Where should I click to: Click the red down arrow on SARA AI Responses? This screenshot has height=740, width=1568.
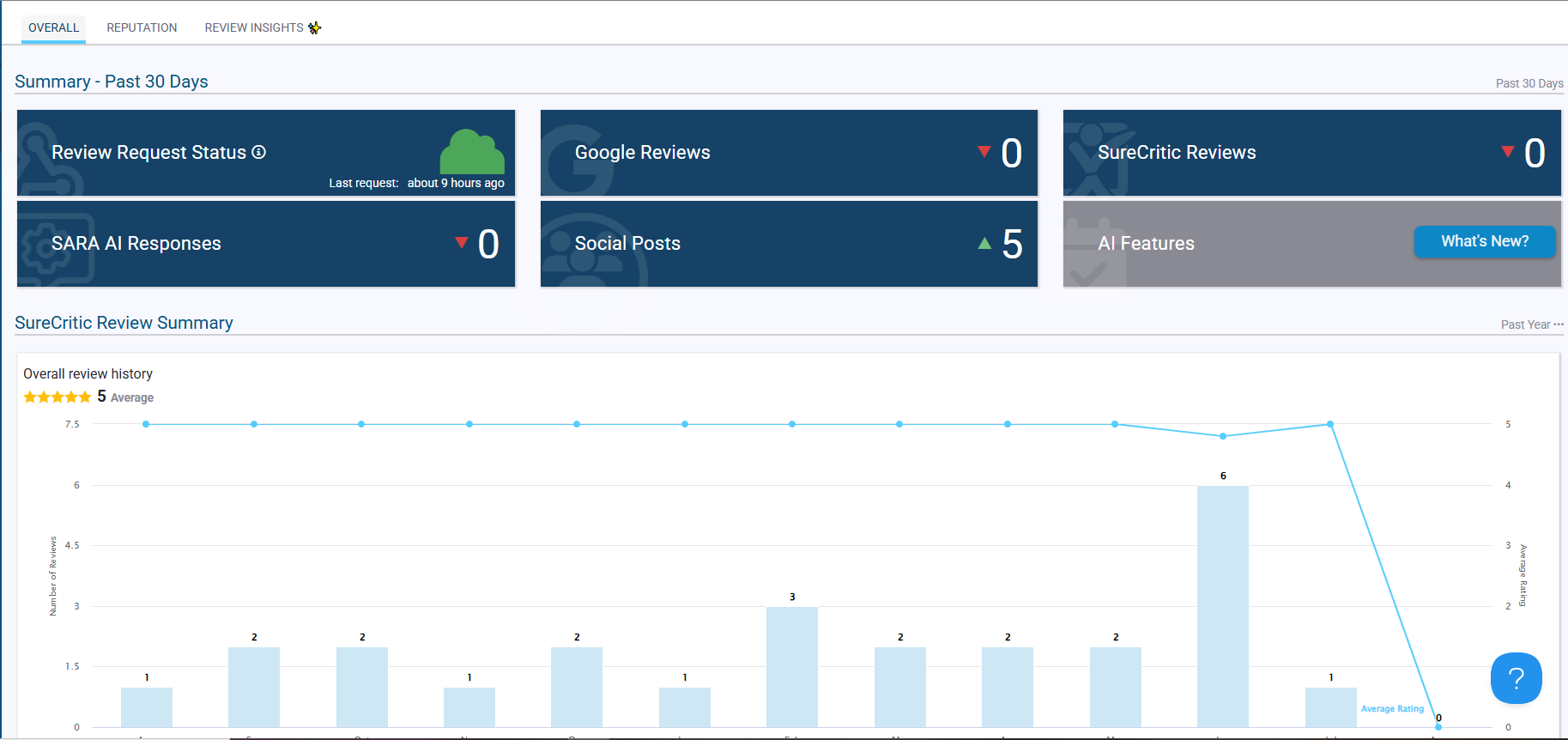462,243
